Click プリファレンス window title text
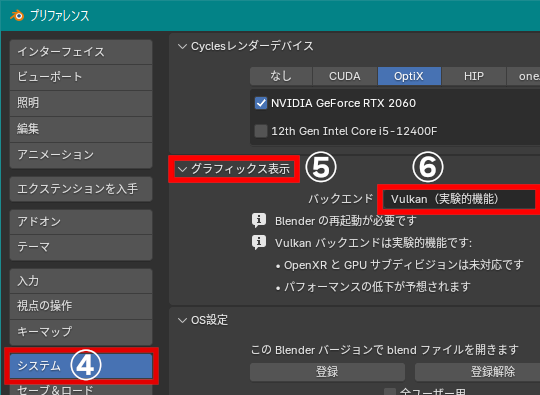Viewport: 540px width, 395px height. point(60,16)
